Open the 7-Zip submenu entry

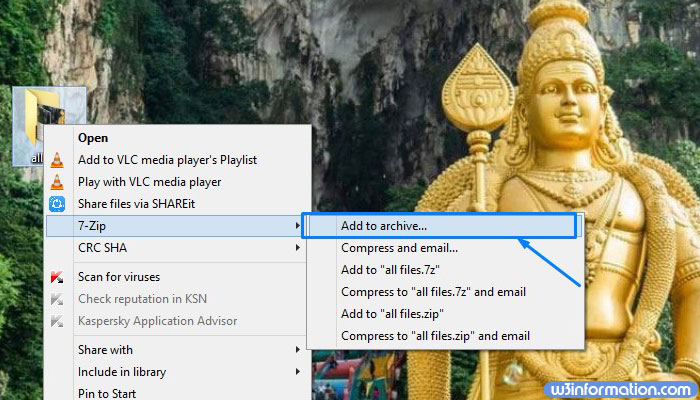pyautogui.click(x=175, y=226)
